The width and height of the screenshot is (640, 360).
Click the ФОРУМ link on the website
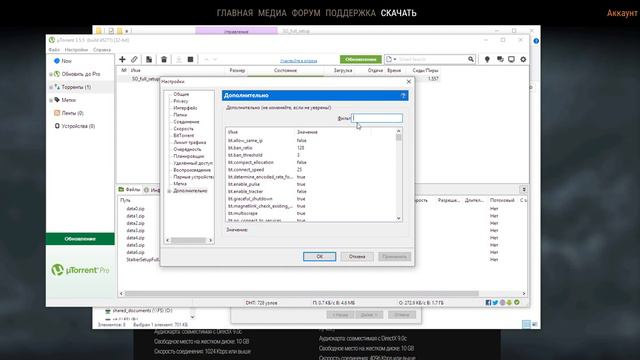click(306, 13)
